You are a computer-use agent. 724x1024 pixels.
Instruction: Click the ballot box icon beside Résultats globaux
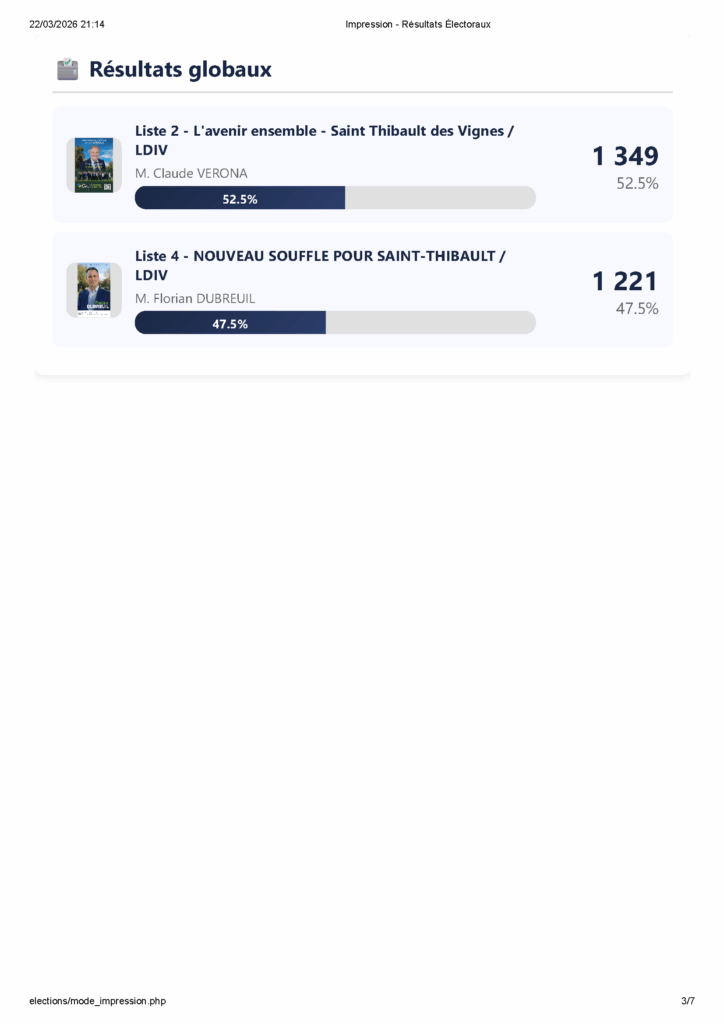pyautogui.click(x=67, y=70)
